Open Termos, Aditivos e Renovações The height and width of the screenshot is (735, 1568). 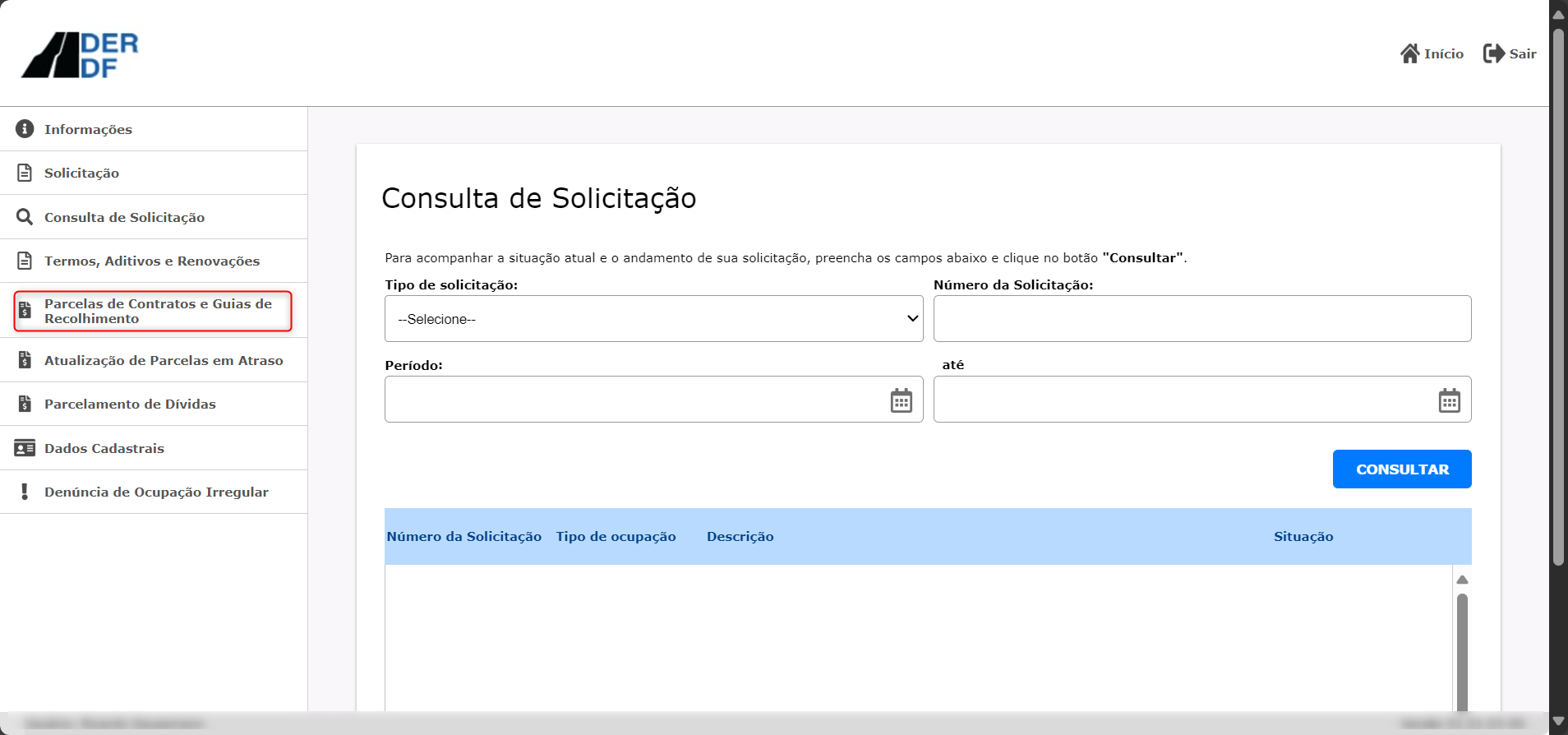coord(154,261)
